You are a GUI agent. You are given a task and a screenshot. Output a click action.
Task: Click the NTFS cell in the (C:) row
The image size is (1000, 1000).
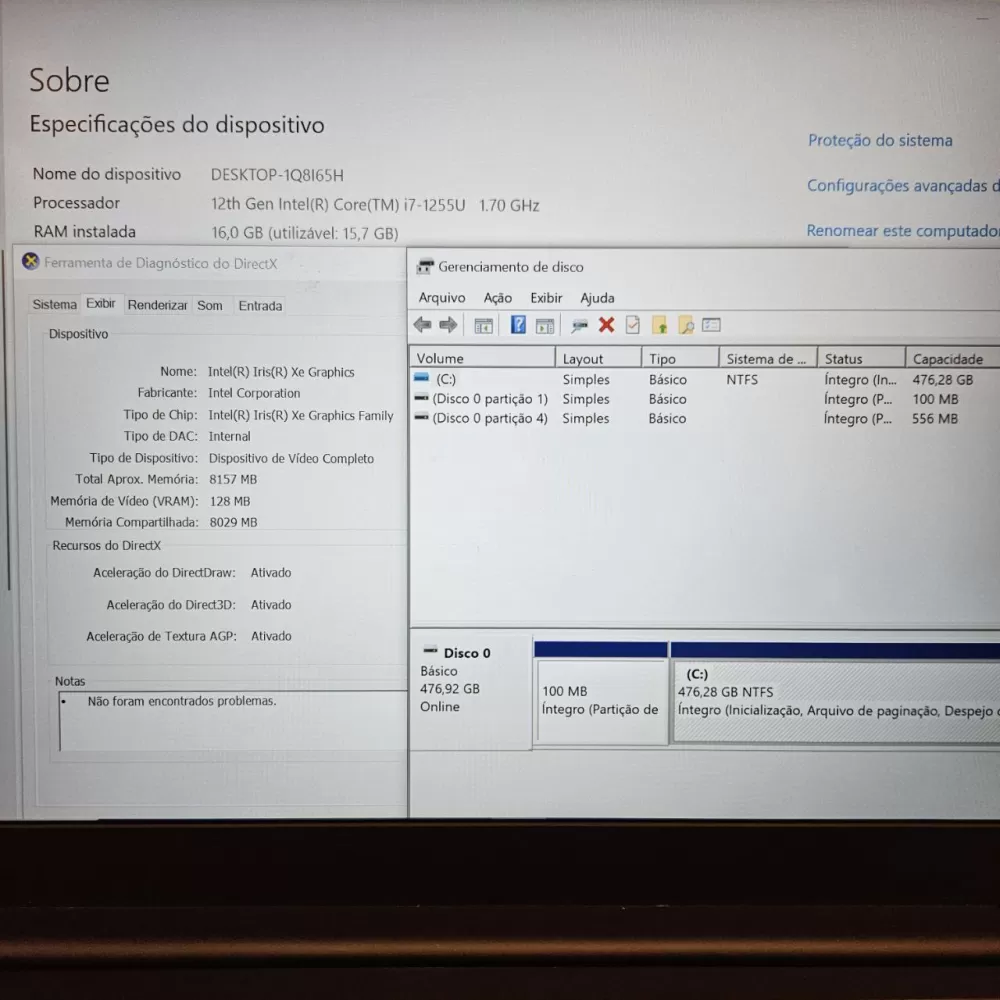click(x=742, y=379)
